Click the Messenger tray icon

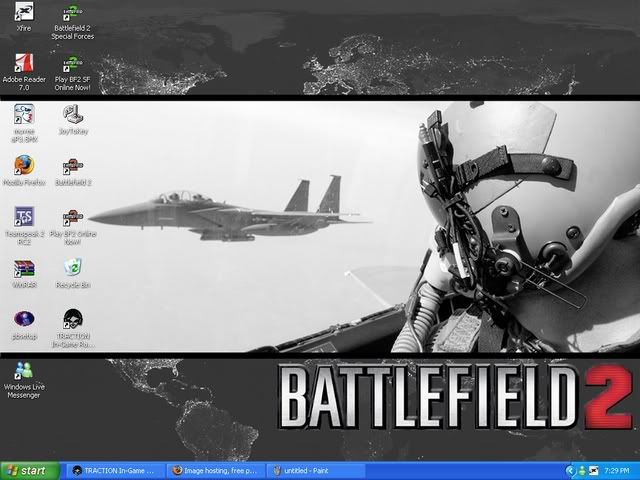[x=582, y=471]
